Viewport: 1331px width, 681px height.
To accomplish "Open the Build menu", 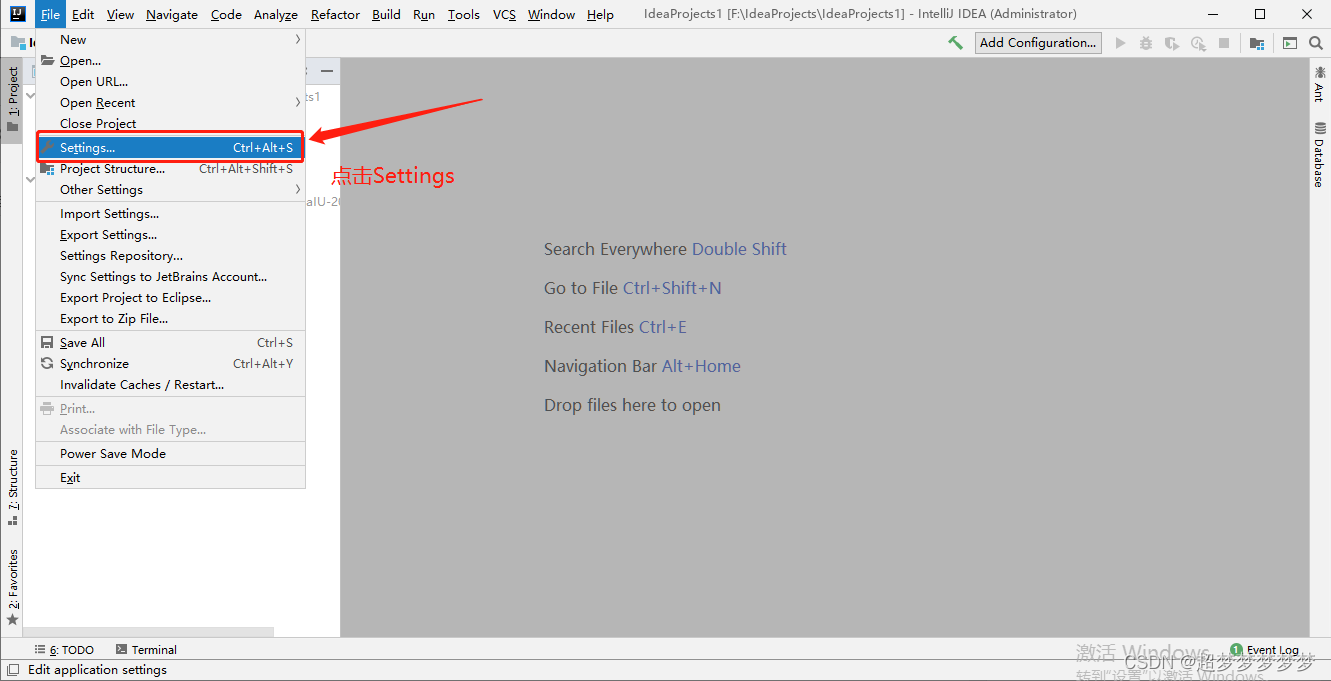I will coord(386,14).
